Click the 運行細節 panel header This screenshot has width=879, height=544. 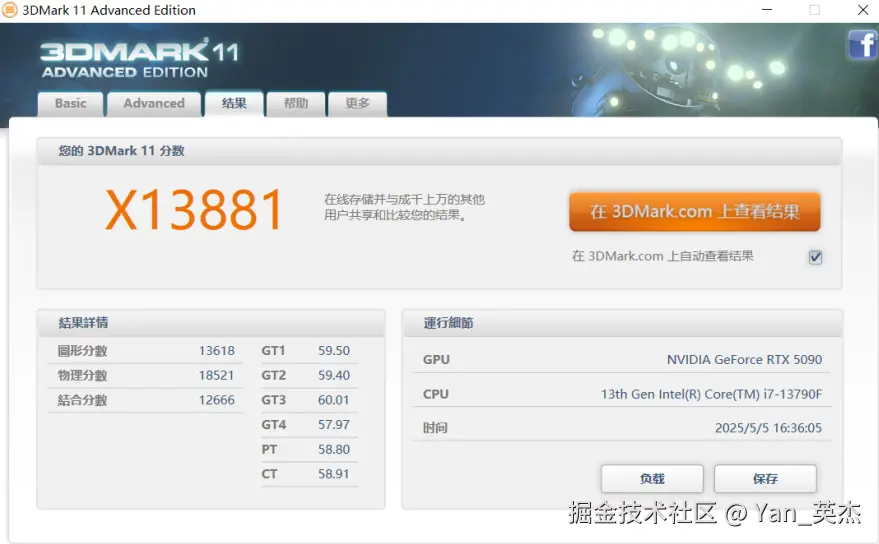coord(622,322)
